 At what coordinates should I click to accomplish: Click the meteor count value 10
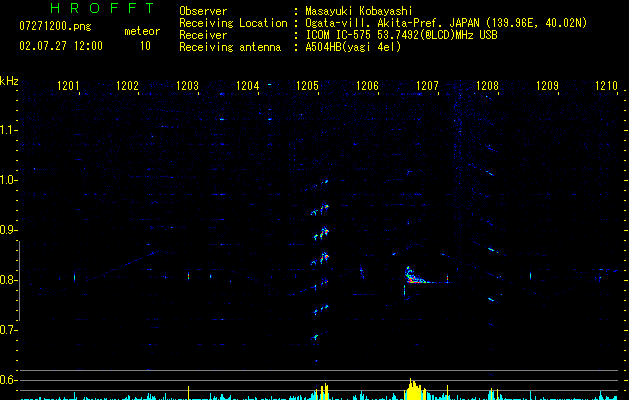click(145, 46)
